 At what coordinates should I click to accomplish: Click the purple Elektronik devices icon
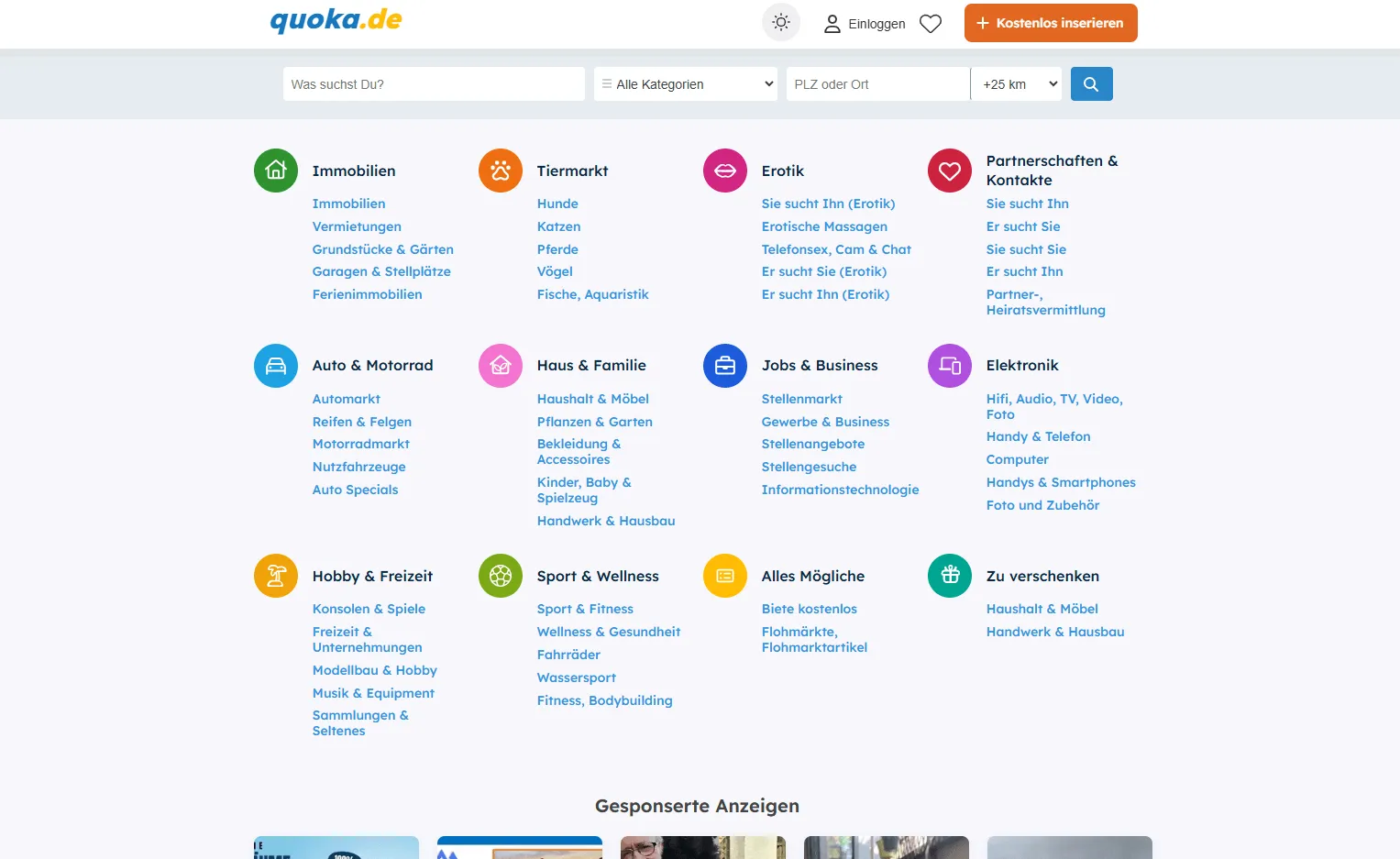coord(950,366)
